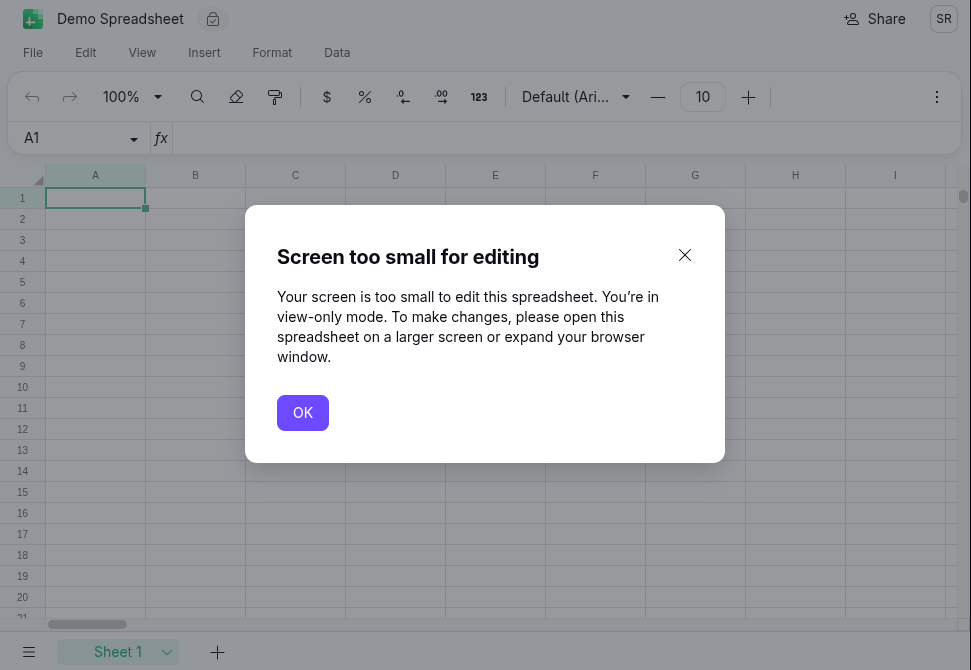Image resolution: width=971 pixels, height=670 pixels.
Task: Open the search tool
Action: tap(197, 96)
